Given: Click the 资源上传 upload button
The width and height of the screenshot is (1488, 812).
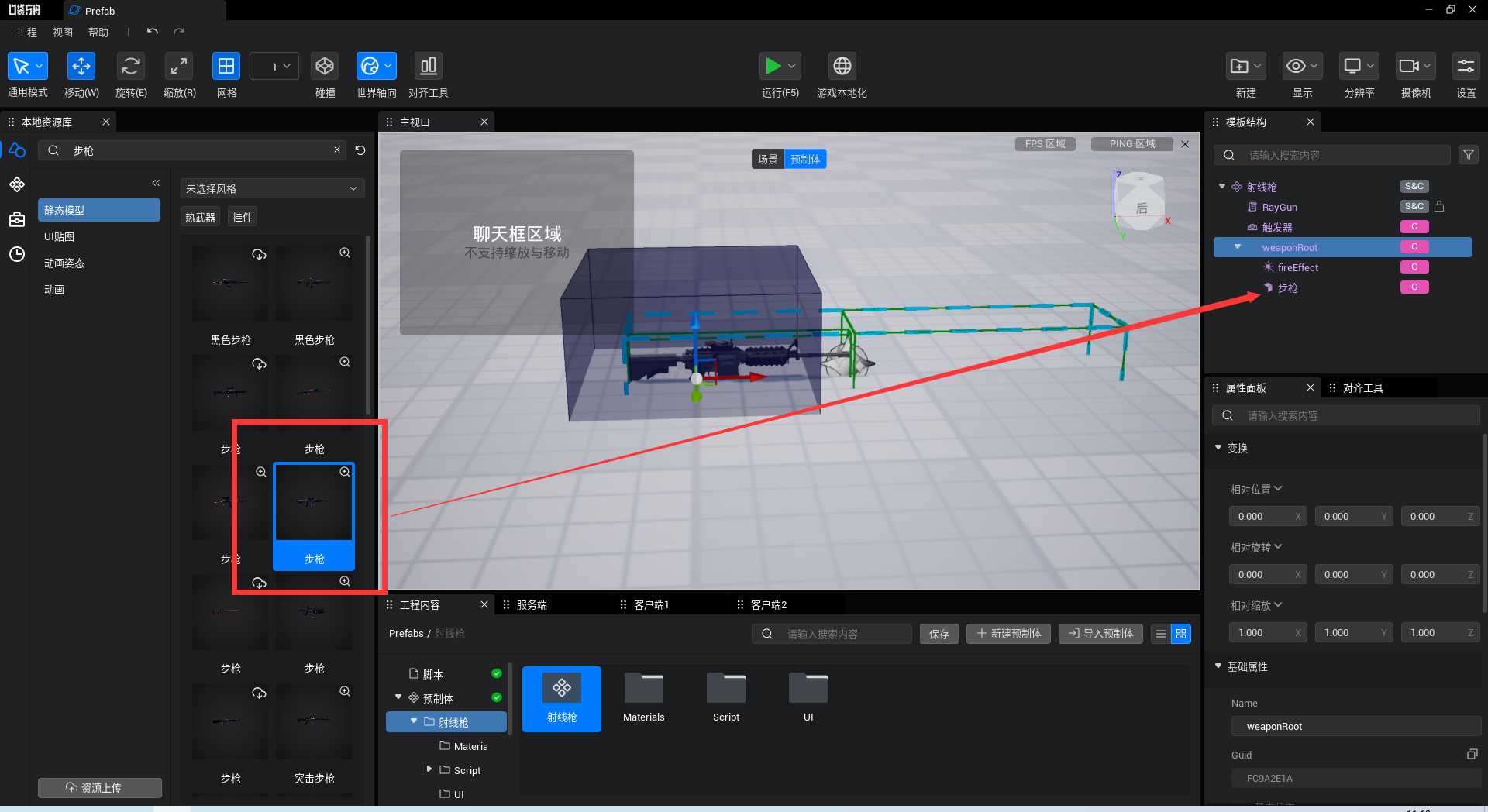Looking at the screenshot, I should tap(100, 787).
